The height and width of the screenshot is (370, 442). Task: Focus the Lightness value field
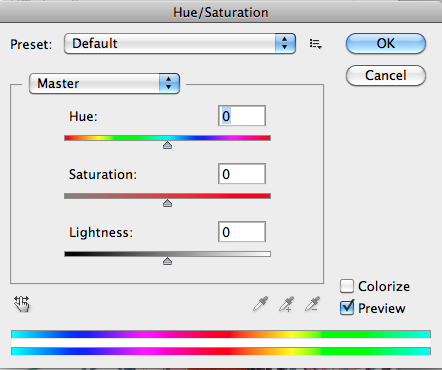click(x=242, y=232)
